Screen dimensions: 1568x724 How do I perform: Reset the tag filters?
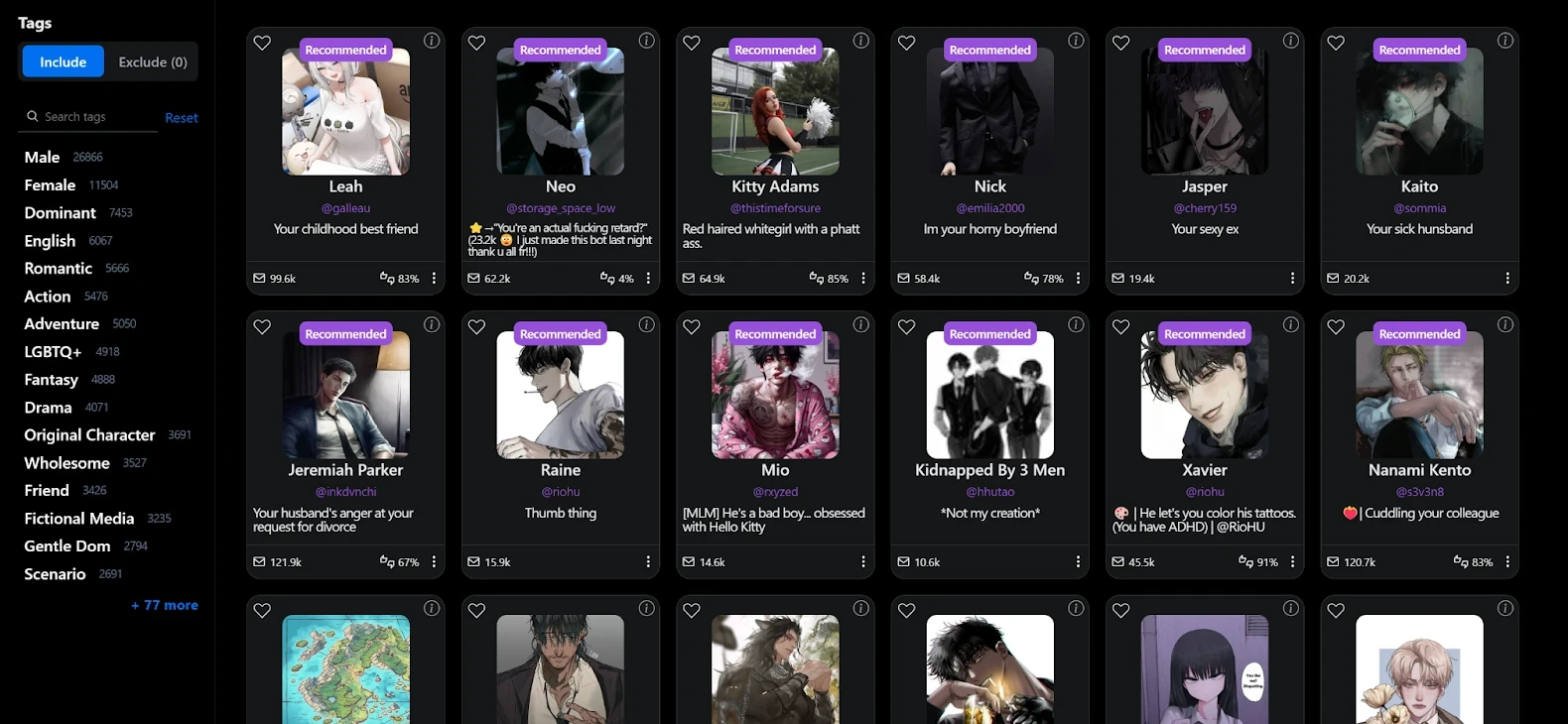(182, 118)
